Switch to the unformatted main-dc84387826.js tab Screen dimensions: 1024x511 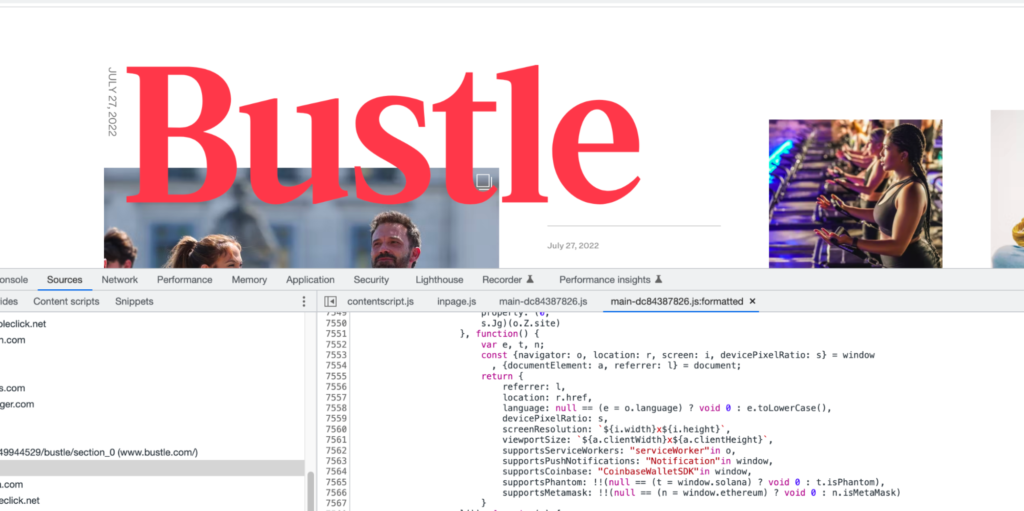[x=543, y=301]
